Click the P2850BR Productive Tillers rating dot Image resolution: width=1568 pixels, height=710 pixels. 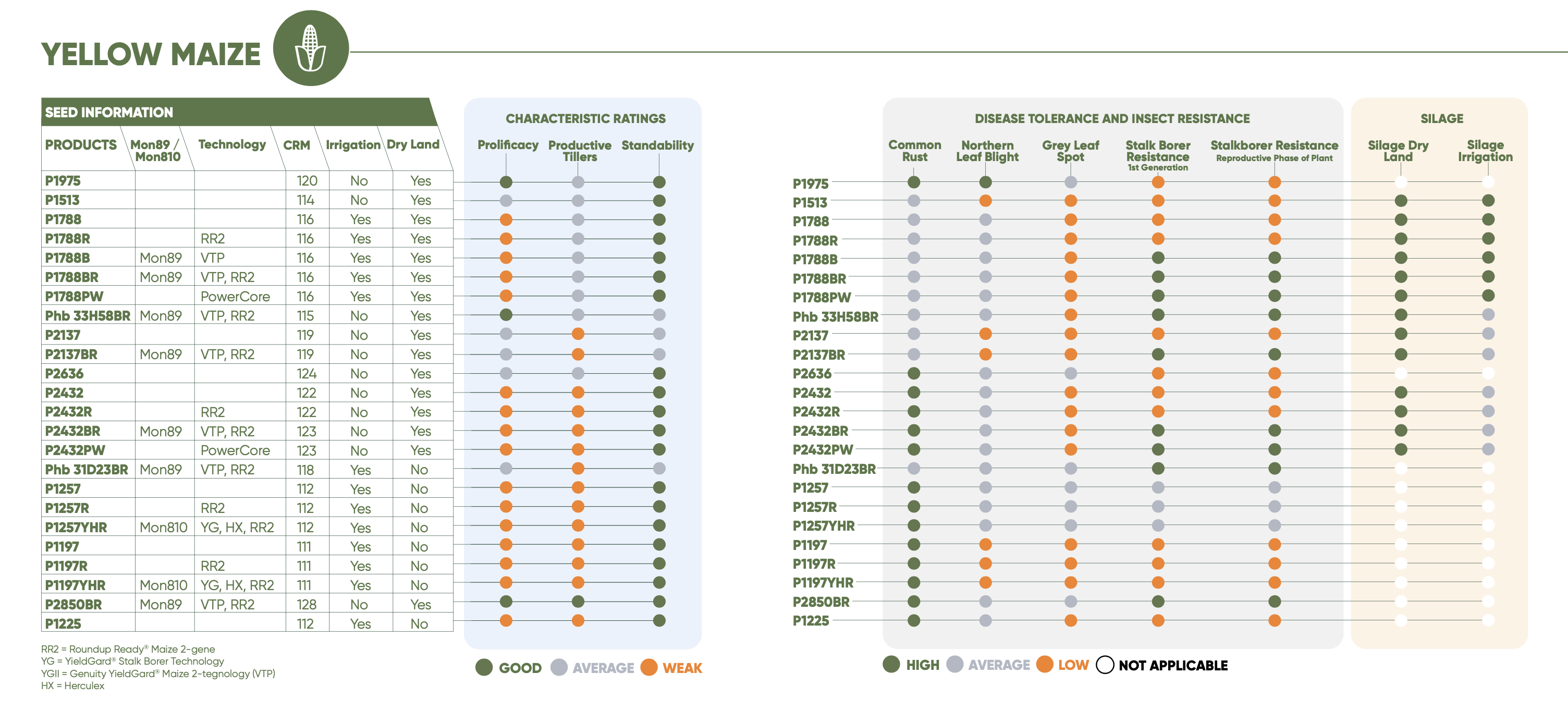578,602
